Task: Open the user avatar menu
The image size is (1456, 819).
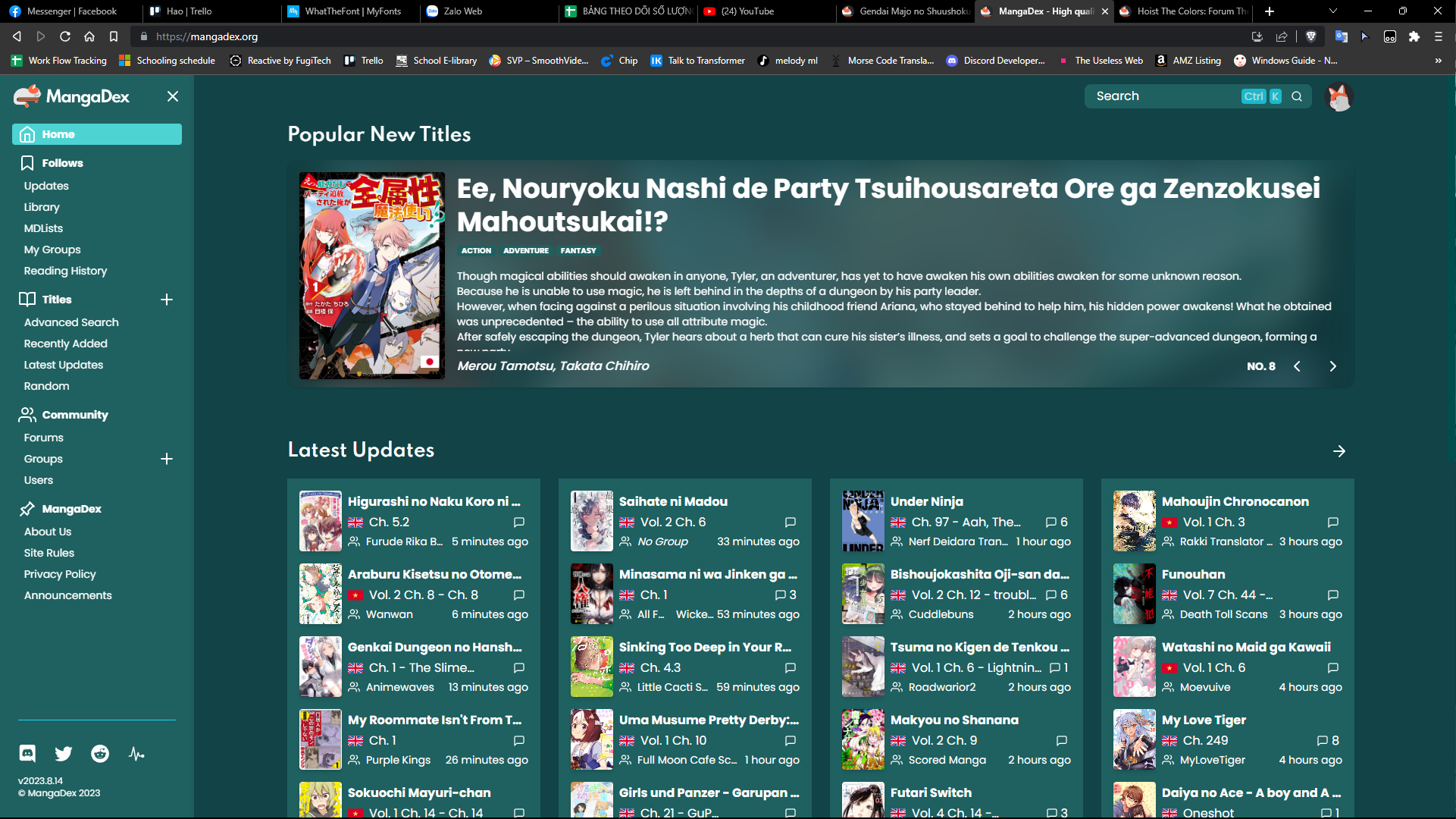Action: point(1339,96)
